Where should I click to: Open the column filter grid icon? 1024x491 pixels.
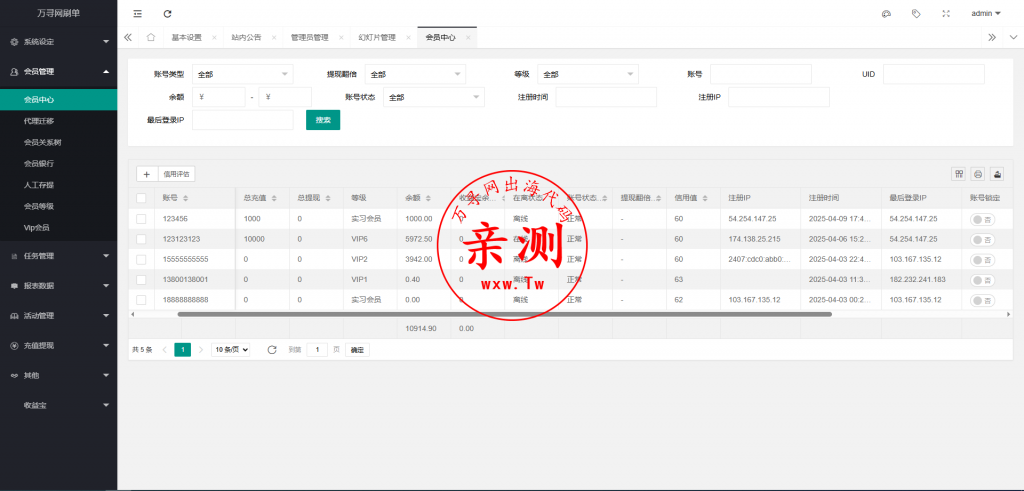click(x=959, y=174)
